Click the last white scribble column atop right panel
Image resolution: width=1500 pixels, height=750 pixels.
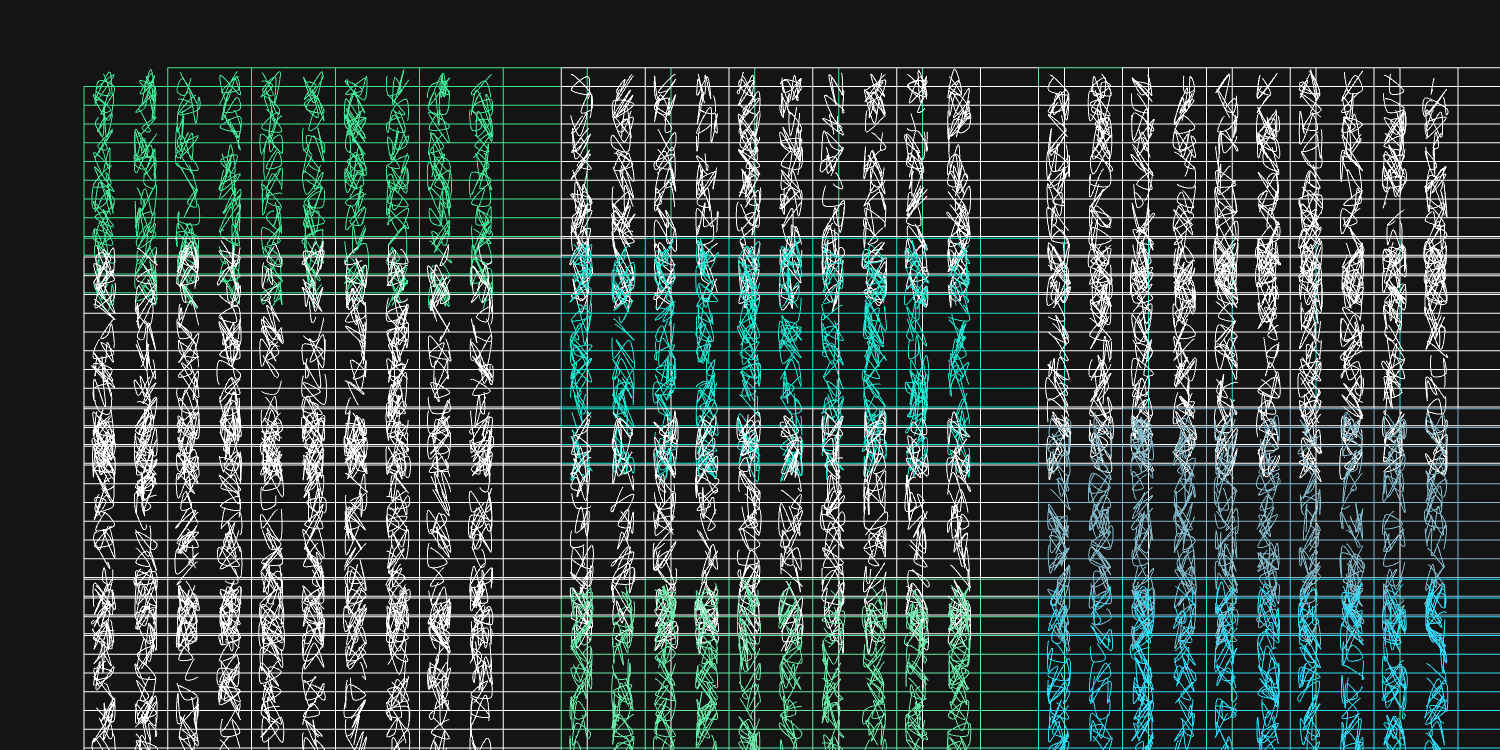coord(1436,150)
